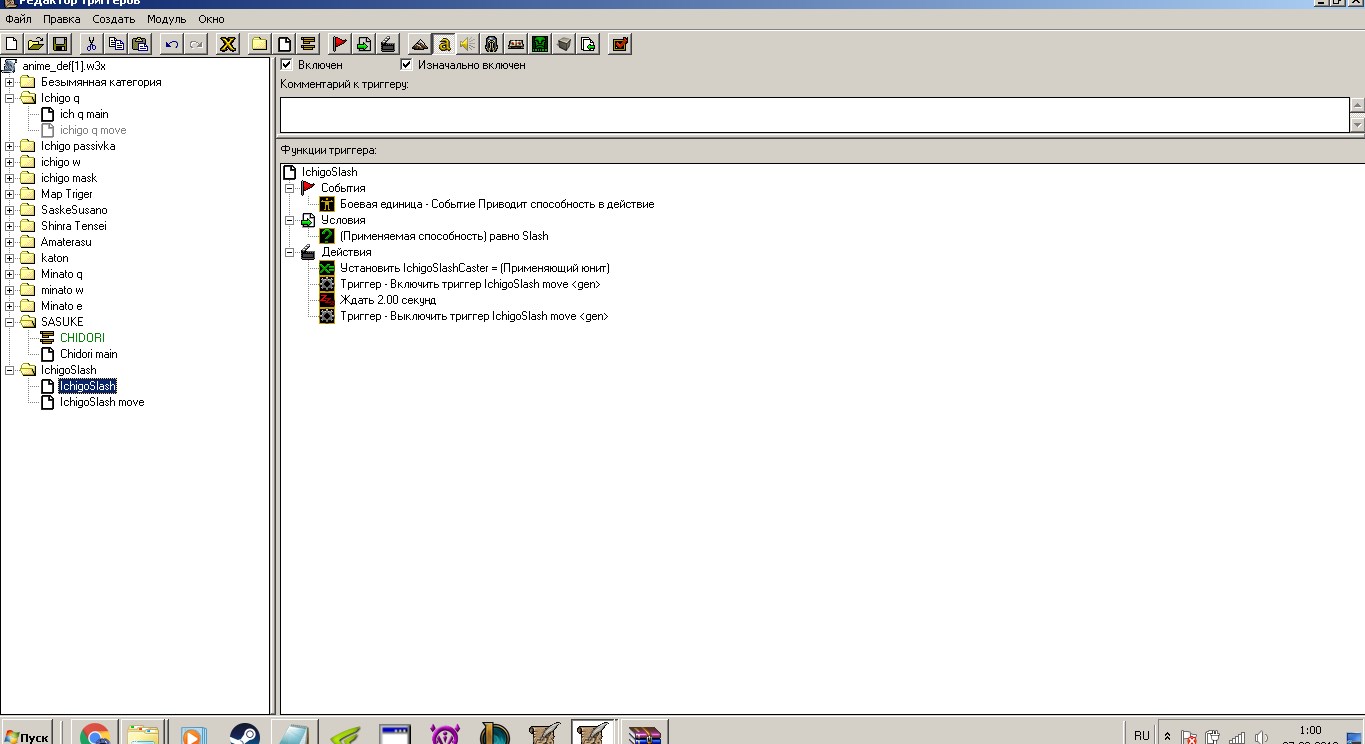Add a new action with the clapperboard icon
This screenshot has height=744, width=1365.
pyautogui.click(x=388, y=44)
